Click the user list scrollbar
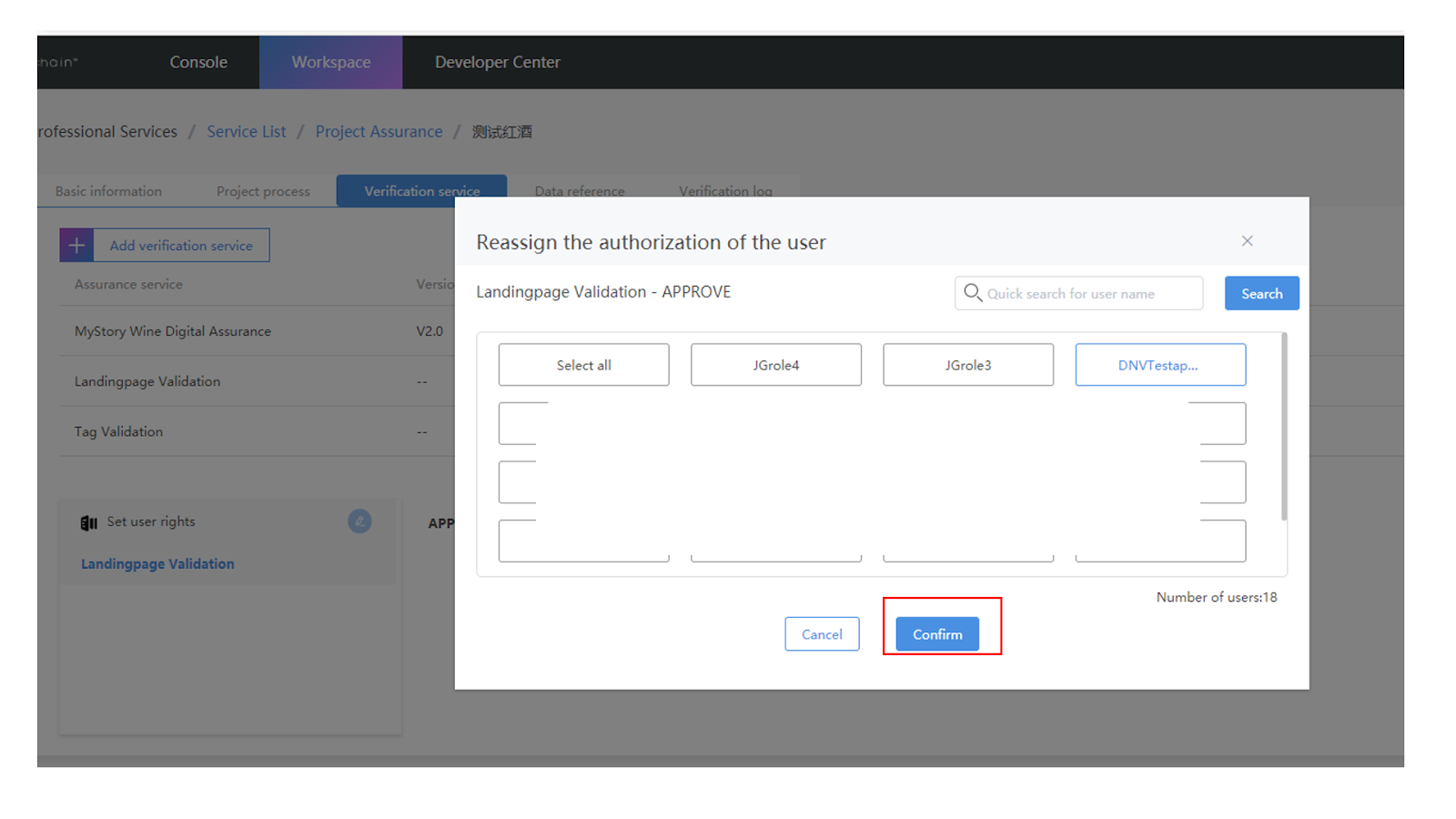The height and width of the screenshot is (819, 1456). 1284,426
